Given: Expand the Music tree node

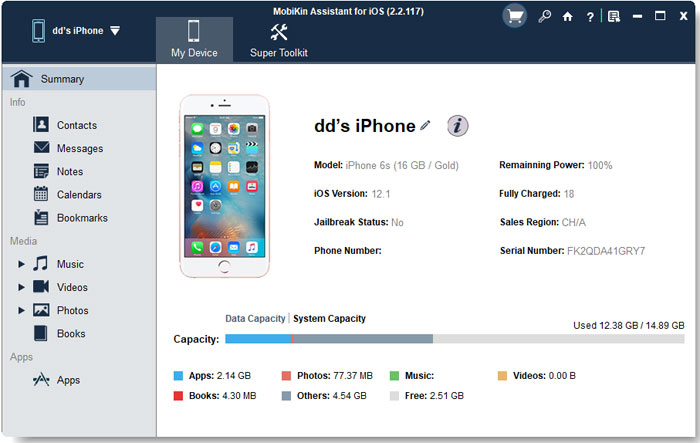Looking at the screenshot, I should [x=21, y=264].
